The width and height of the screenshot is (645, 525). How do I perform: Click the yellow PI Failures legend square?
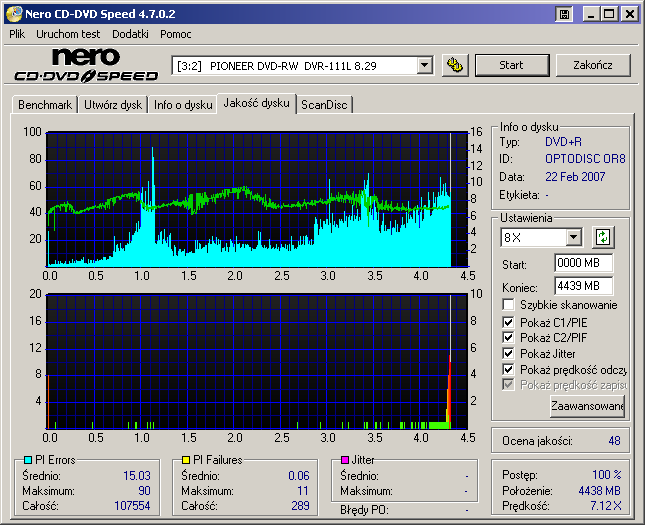pos(186,460)
